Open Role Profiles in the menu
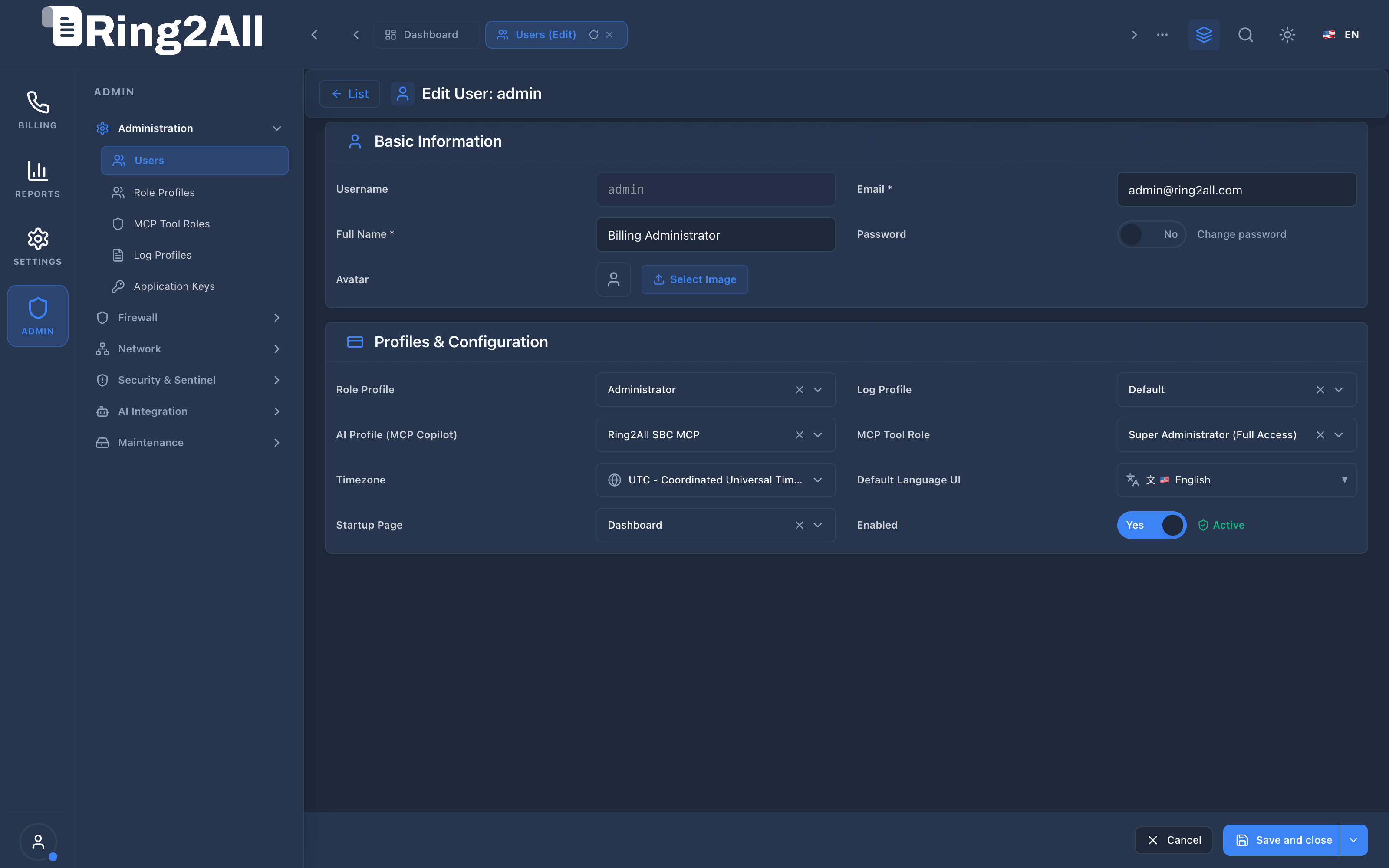1389x868 pixels. (194, 192)
